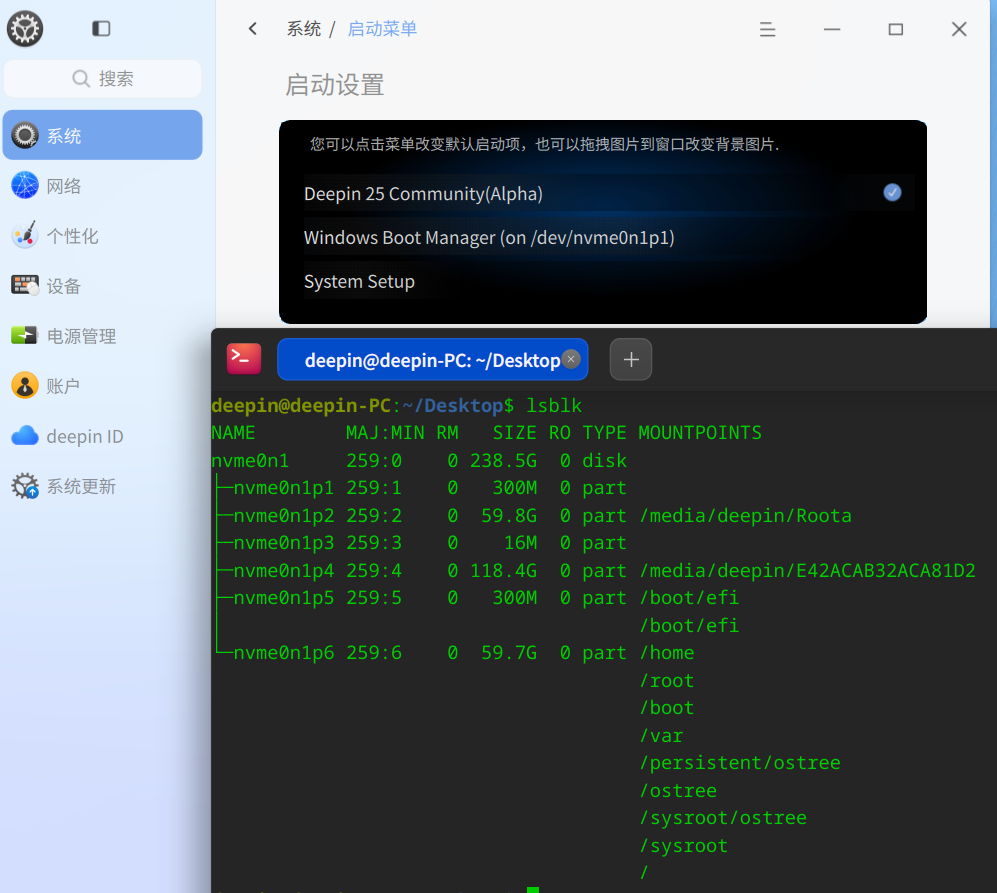997x893 pixels.
Task: Click the lsblk command text
Action: tap(554, 406)
